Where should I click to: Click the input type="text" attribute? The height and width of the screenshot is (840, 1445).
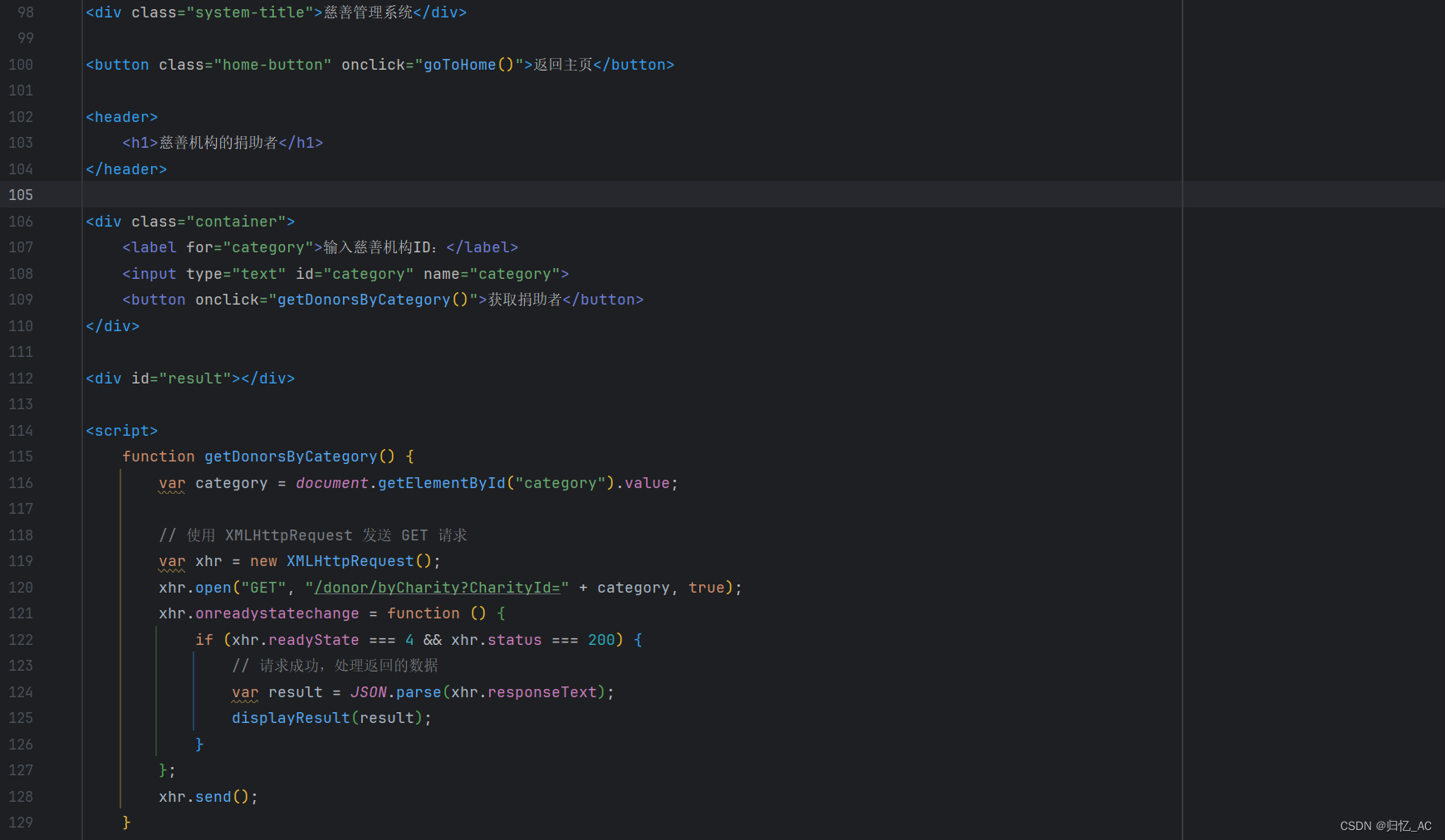236,274
